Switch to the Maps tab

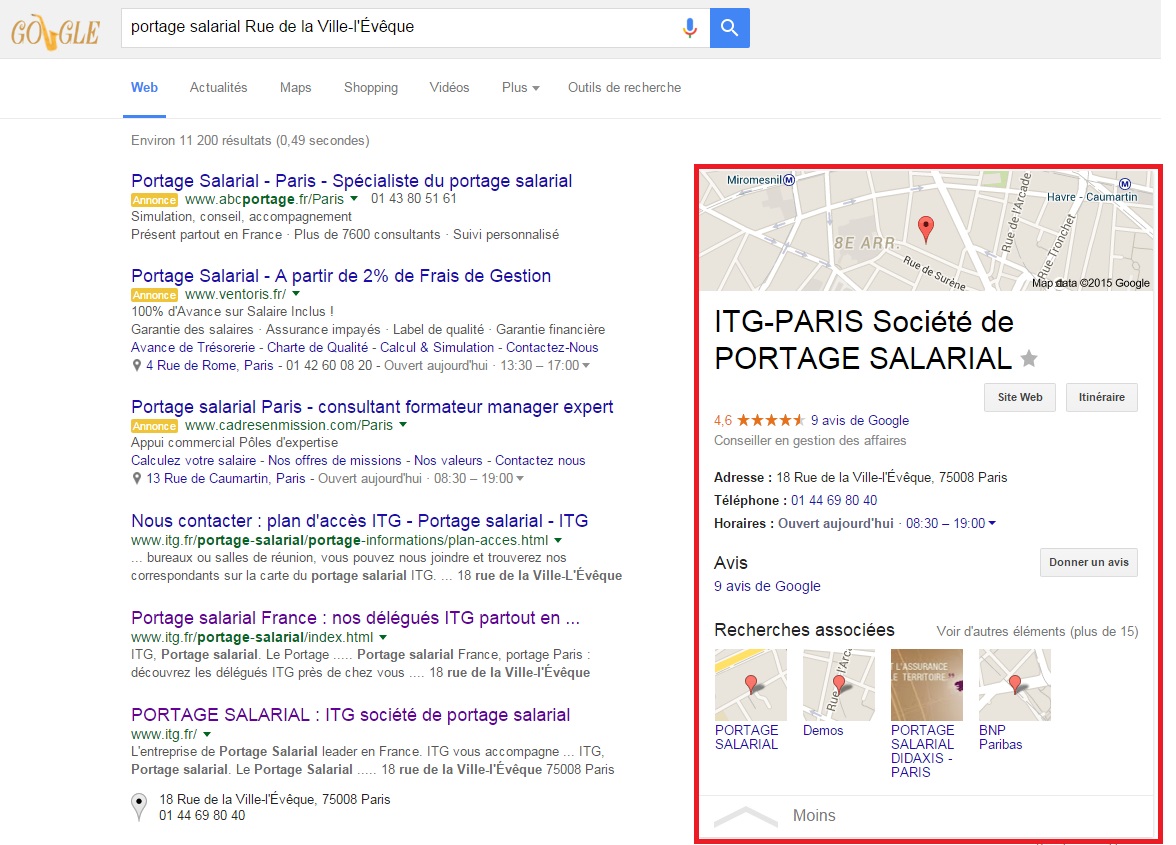click(x=296, y=88)
